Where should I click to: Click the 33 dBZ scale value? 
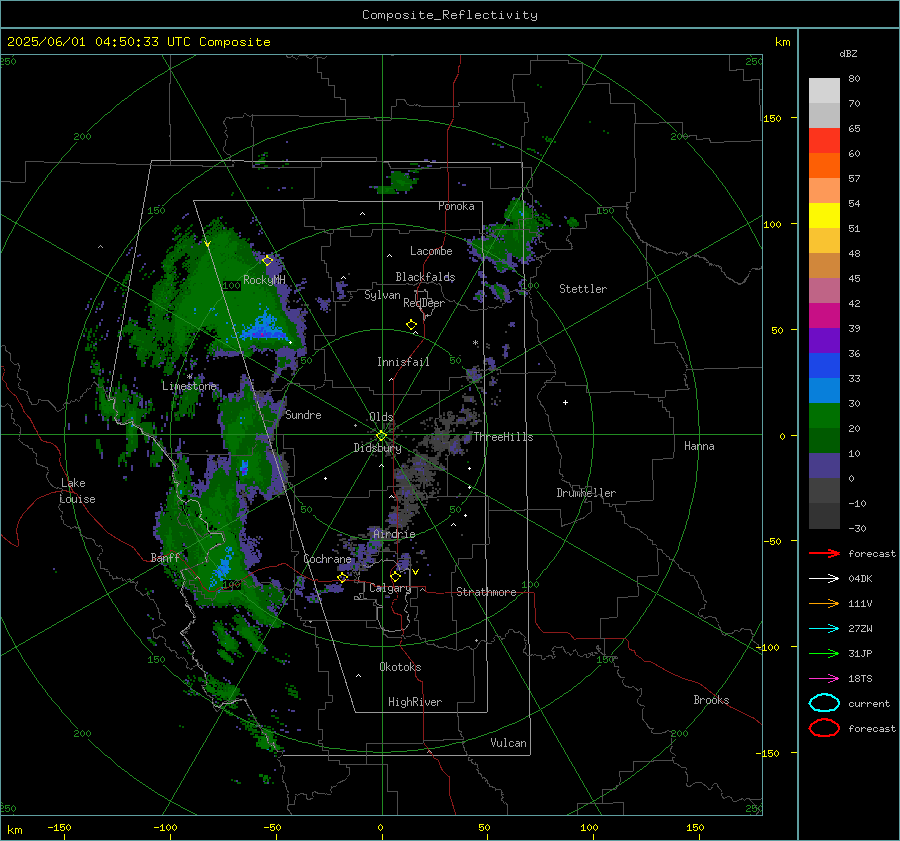[x=854, y=378]
